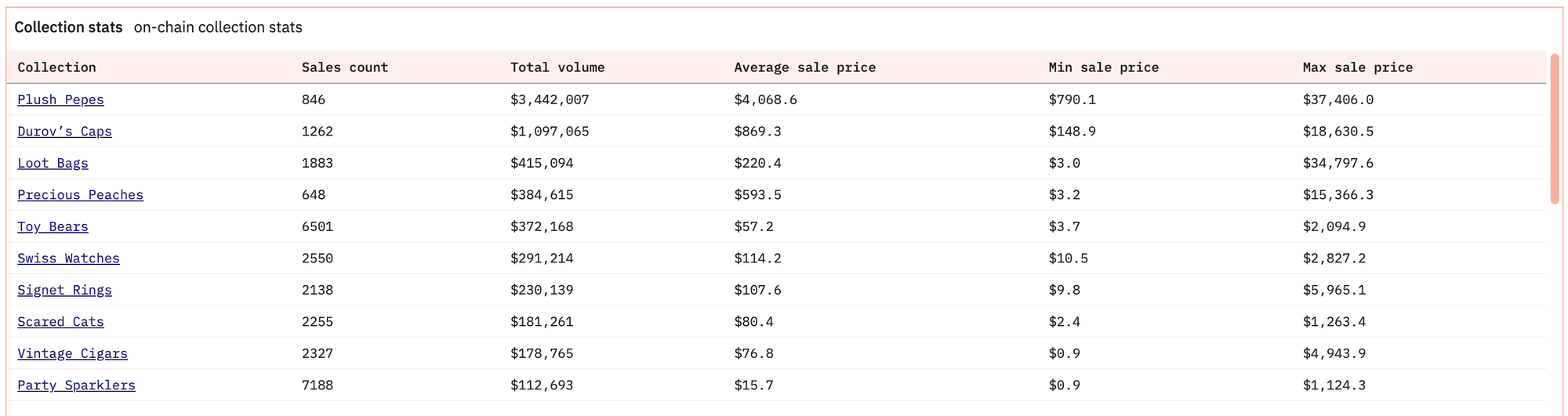Select the $3,442,007 total volume cell
Screen dimensions: 1568x416
(550, 99)
